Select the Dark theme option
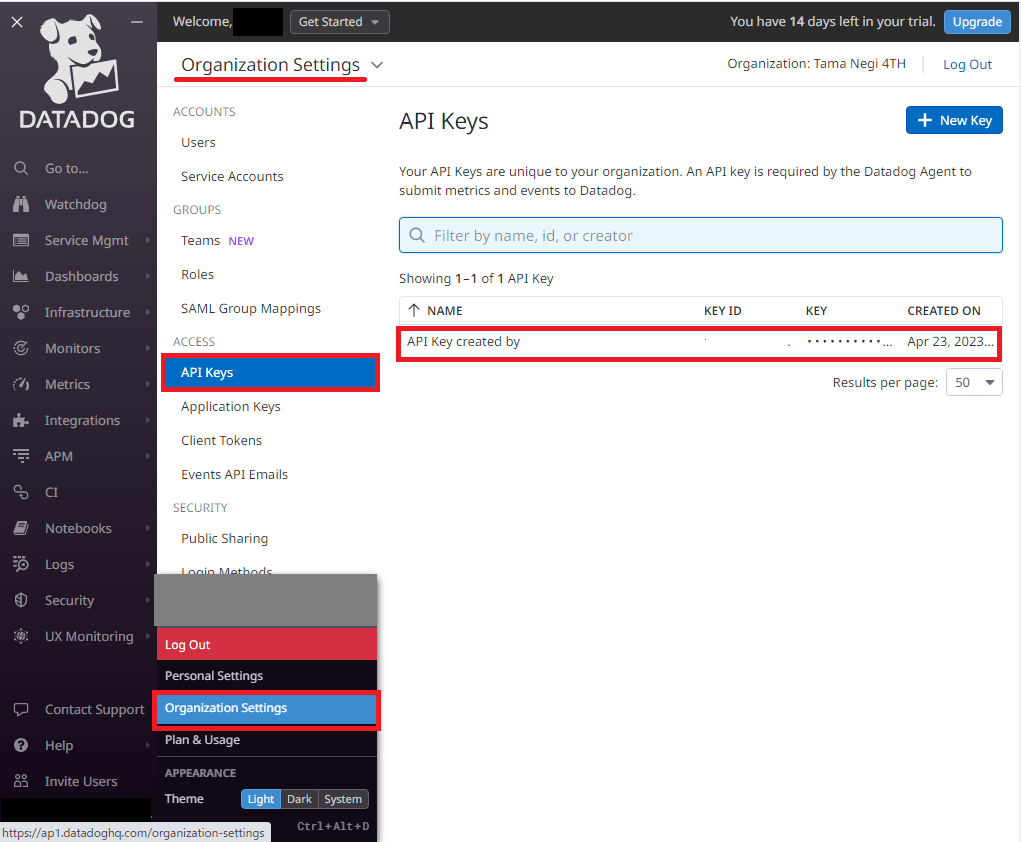1021x842 pixels. point(300,799)
